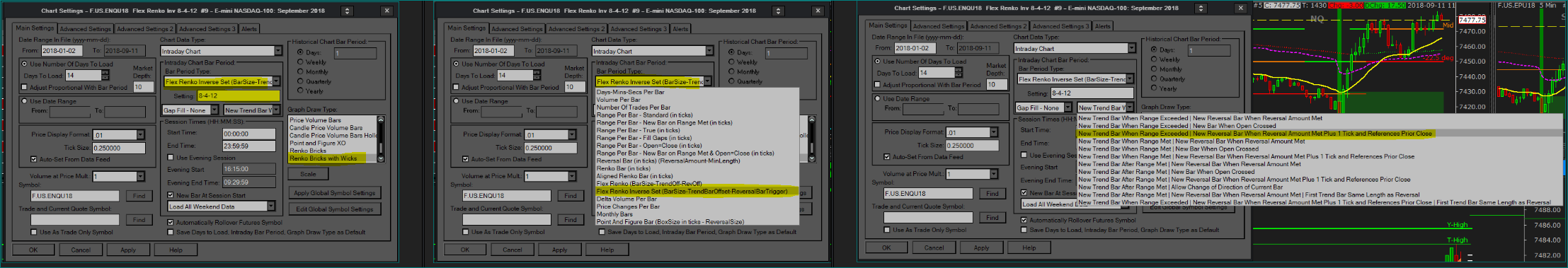1568x268 pixels.
Task: Open Bar Period Type dropdown in left window
Action: 276,82
